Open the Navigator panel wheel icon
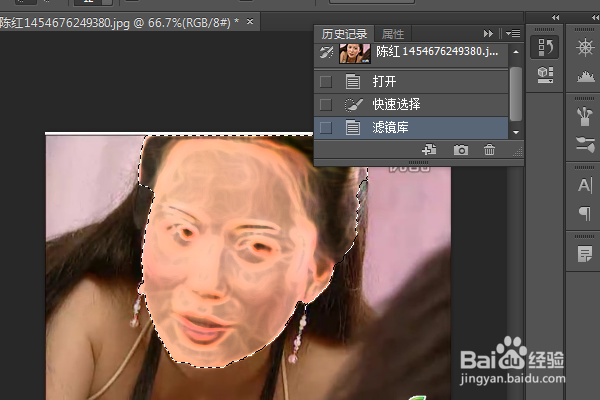 pos(585,47)
